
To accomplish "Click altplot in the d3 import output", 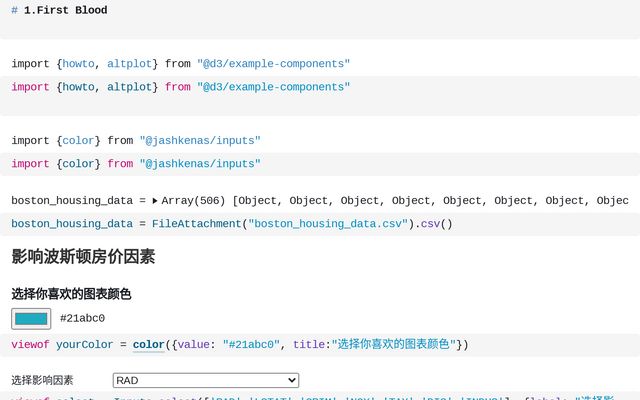I will point(129,64).
